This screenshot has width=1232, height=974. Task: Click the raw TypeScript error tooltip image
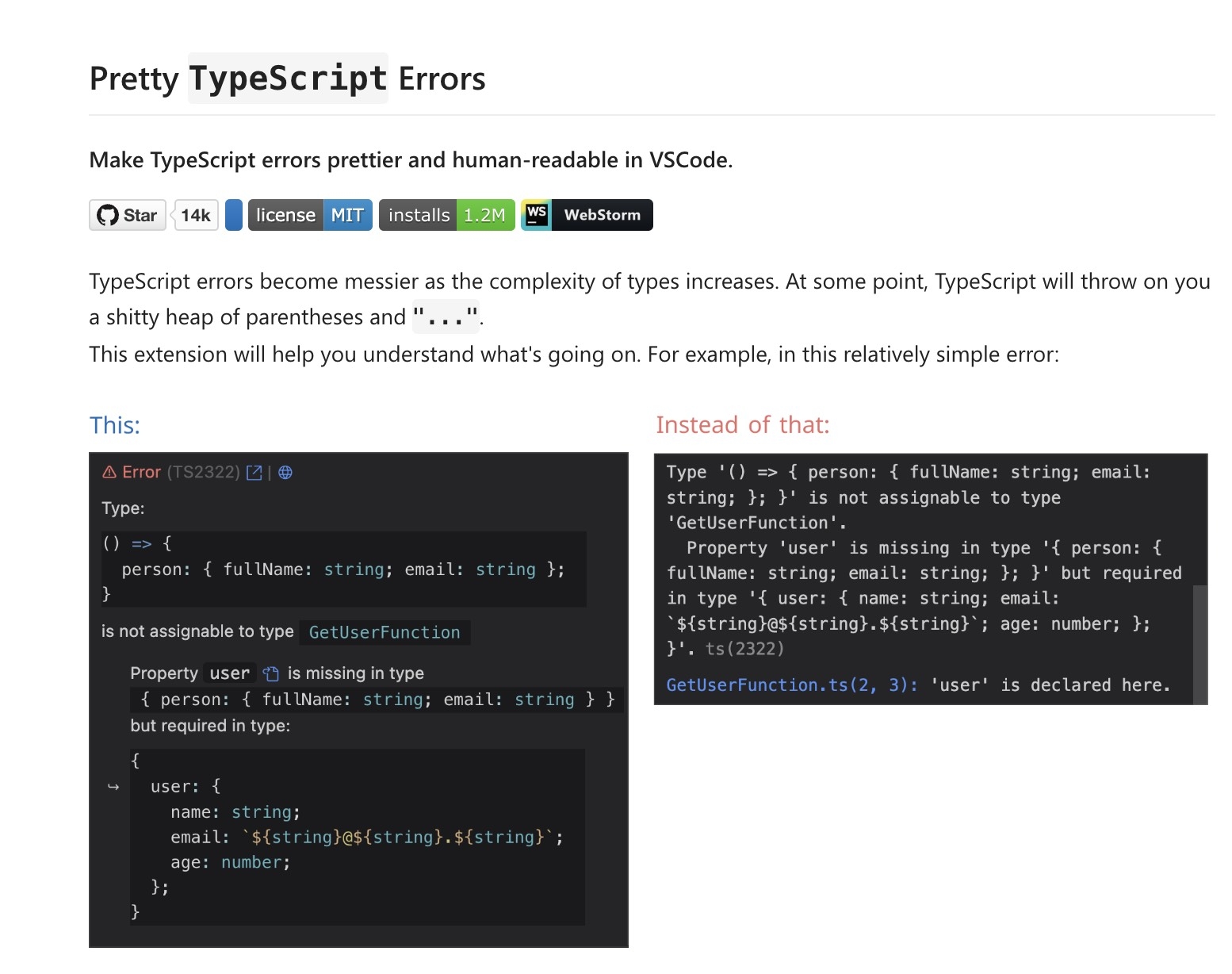pos(931,579)
